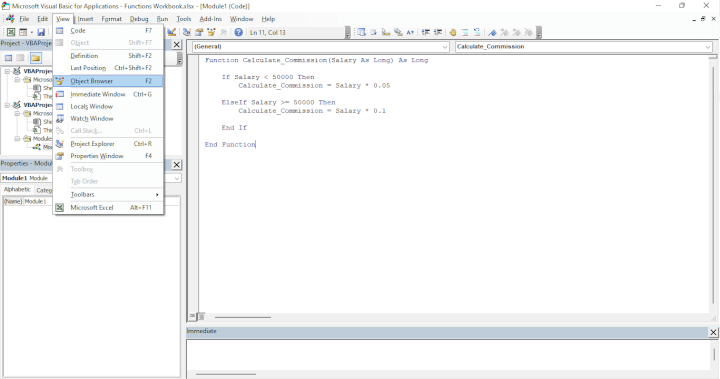Click the Insert UserForm toolbar icon

pyautogui.click(x=22, y=32)
